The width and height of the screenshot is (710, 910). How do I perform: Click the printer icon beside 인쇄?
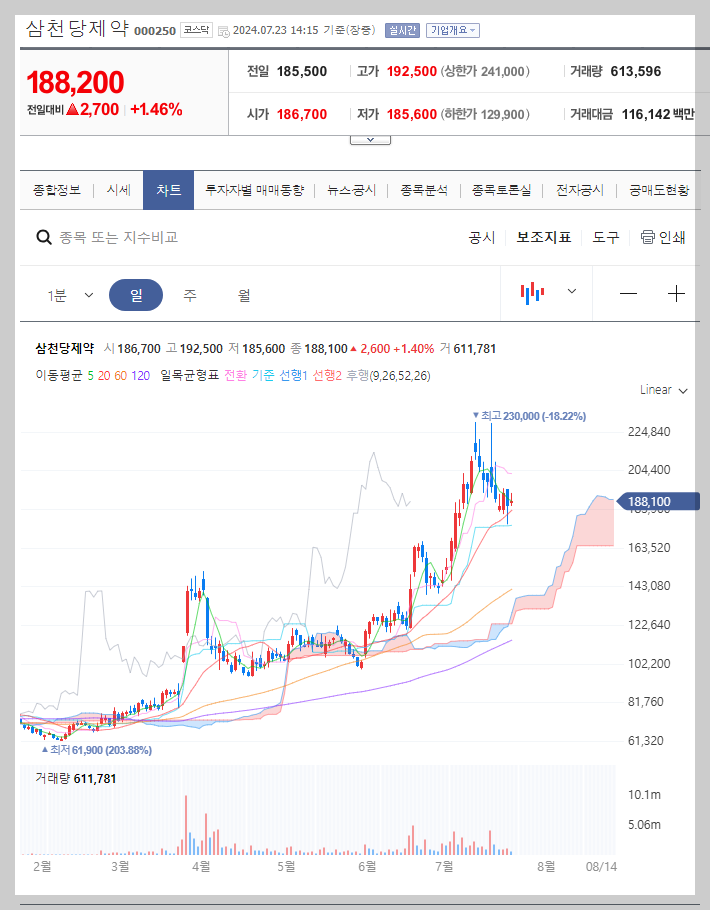point(647,237)
